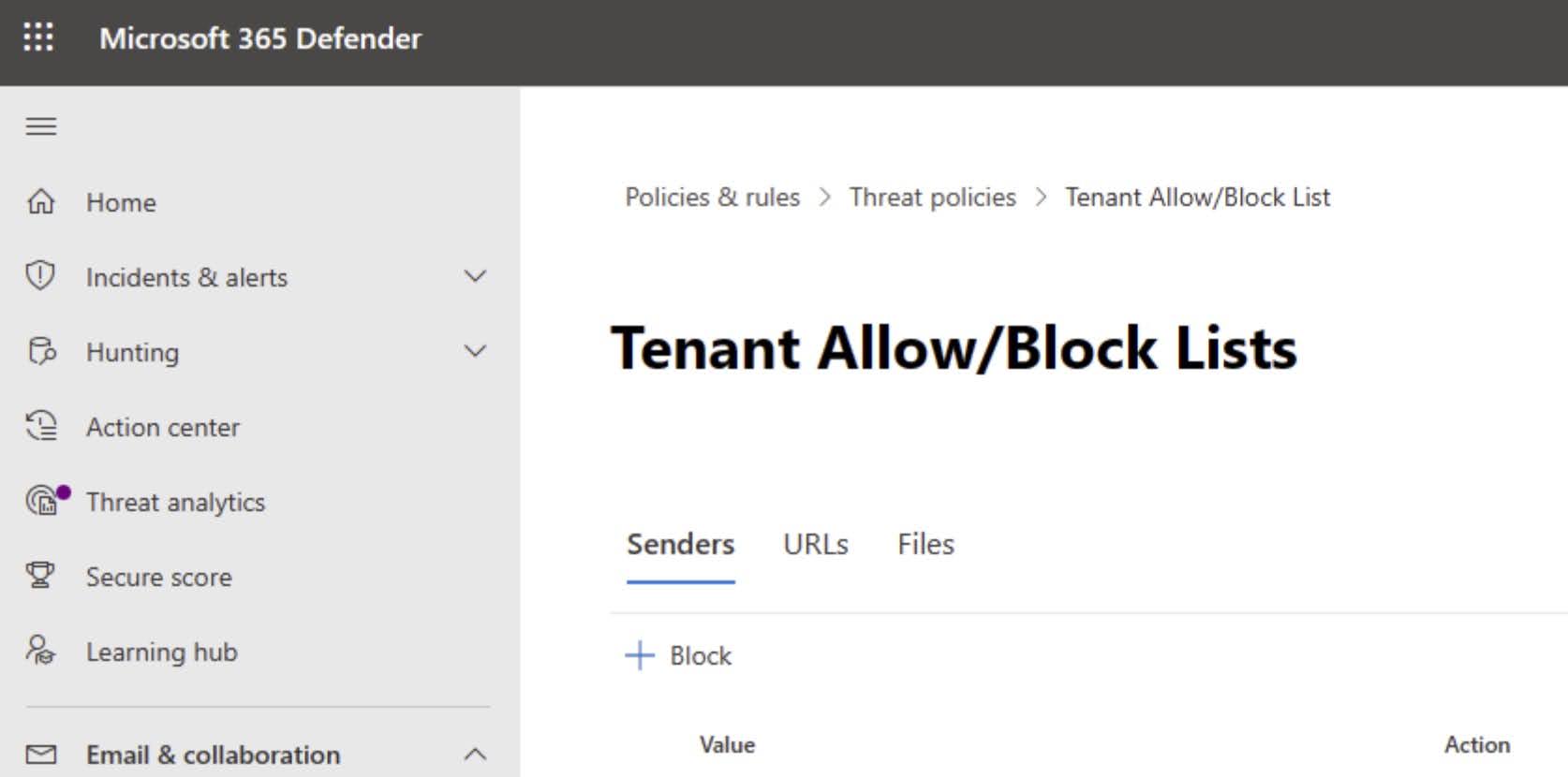Screen dimensions: 1568x777
Task: Switch to the Senders tab
Action: (681, 545)
